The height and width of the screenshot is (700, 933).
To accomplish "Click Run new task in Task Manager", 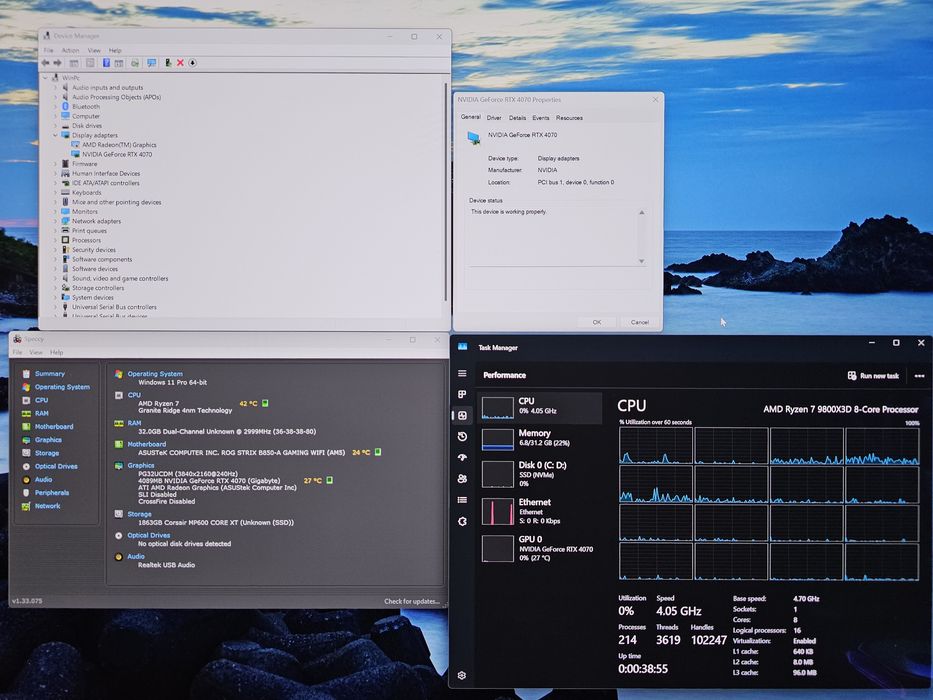I will (873, 376).
